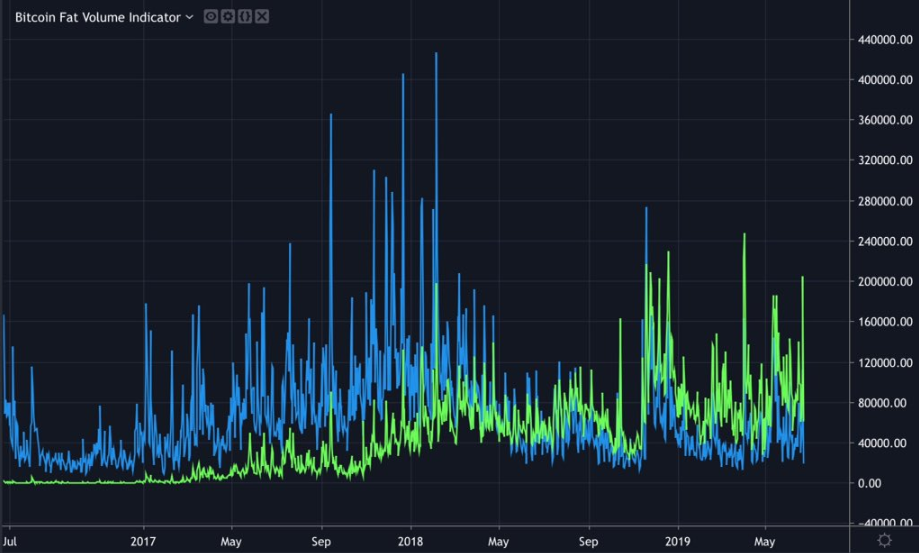This screenshot has width=919, height=553.
Task: Select the 0.00 price scale label
Action: coord(897,483)
